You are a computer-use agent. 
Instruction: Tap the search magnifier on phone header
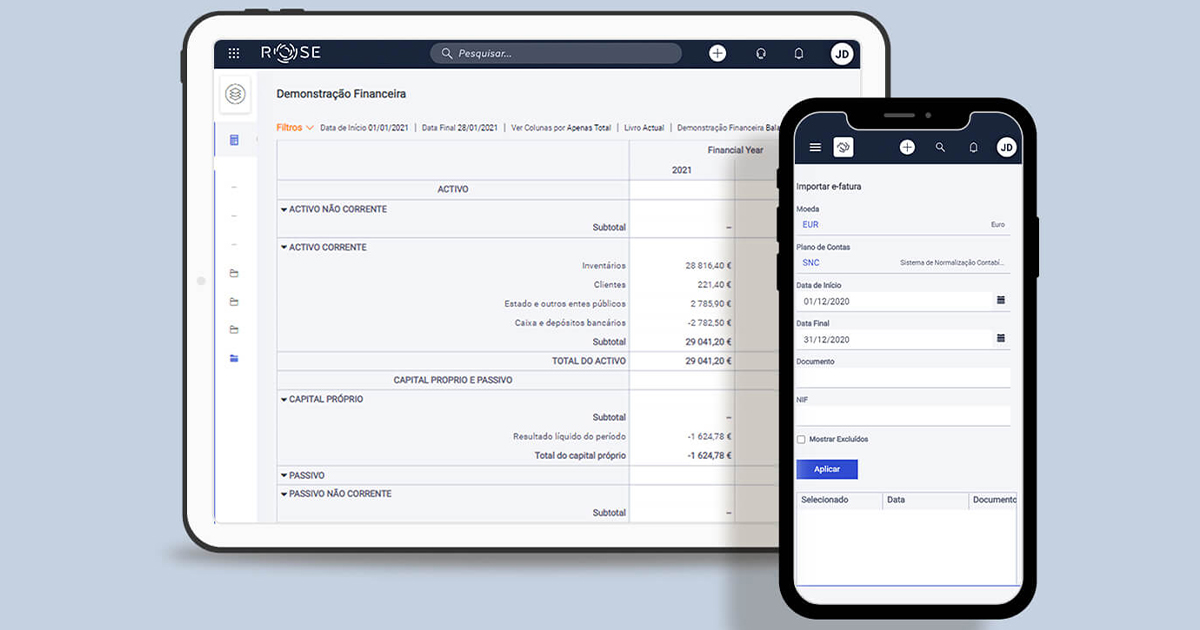940,147
